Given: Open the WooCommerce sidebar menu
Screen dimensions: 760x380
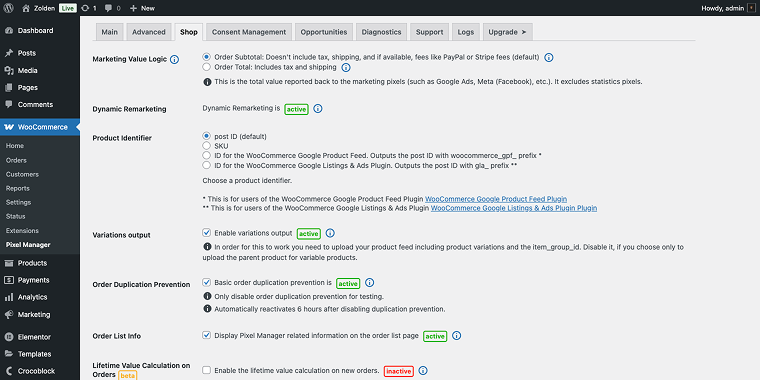Looking at the screenshot, I should [x=40, y=127].
